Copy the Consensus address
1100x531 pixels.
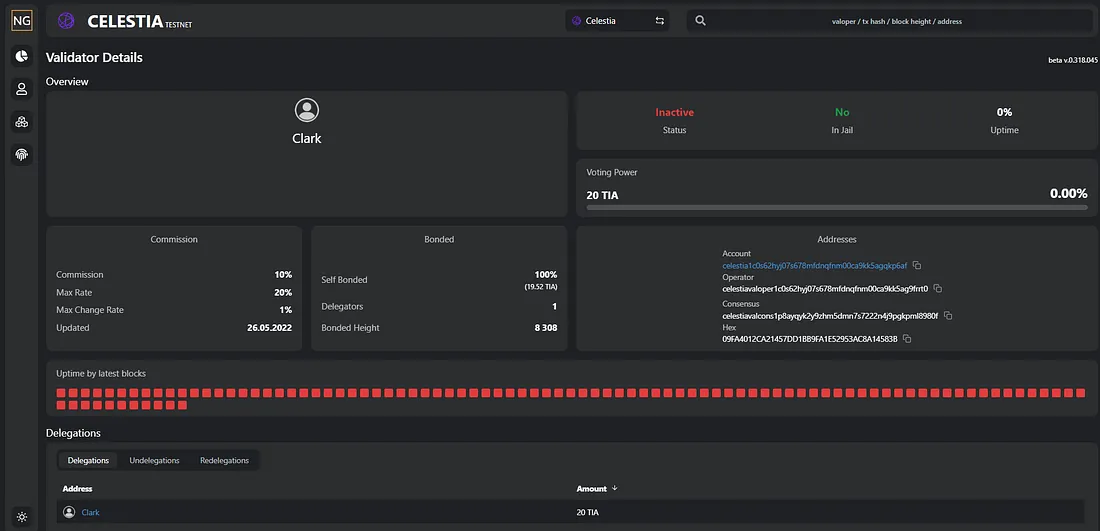[x=948, y=316]
